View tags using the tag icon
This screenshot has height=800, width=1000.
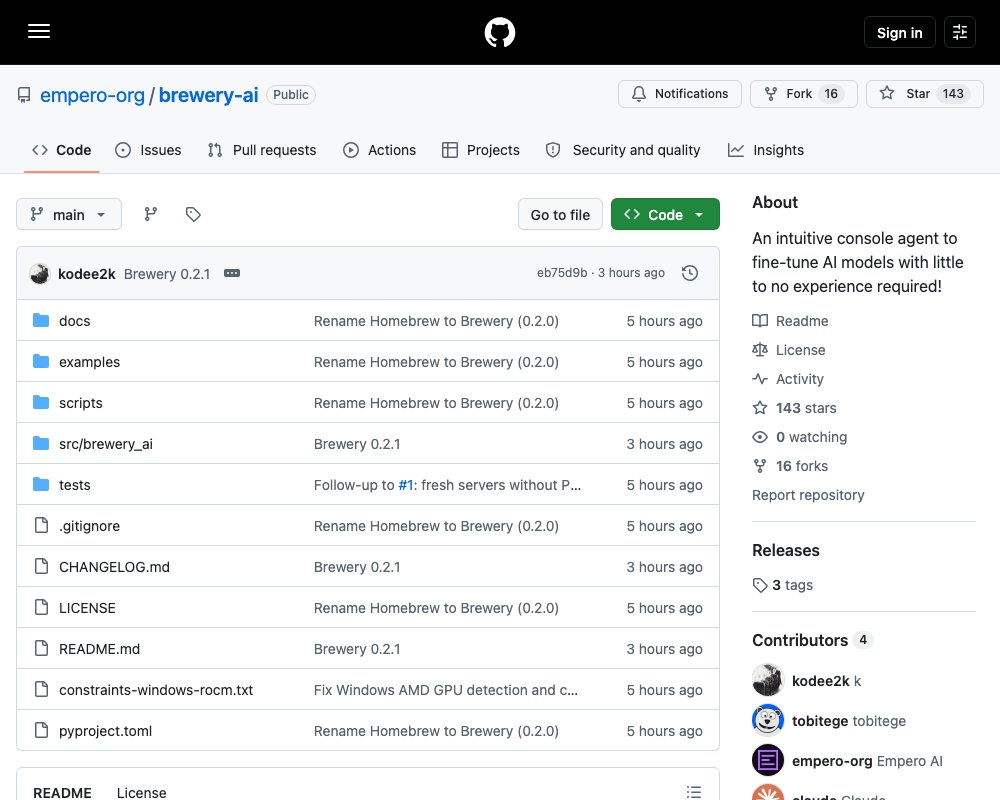[193, 214]
